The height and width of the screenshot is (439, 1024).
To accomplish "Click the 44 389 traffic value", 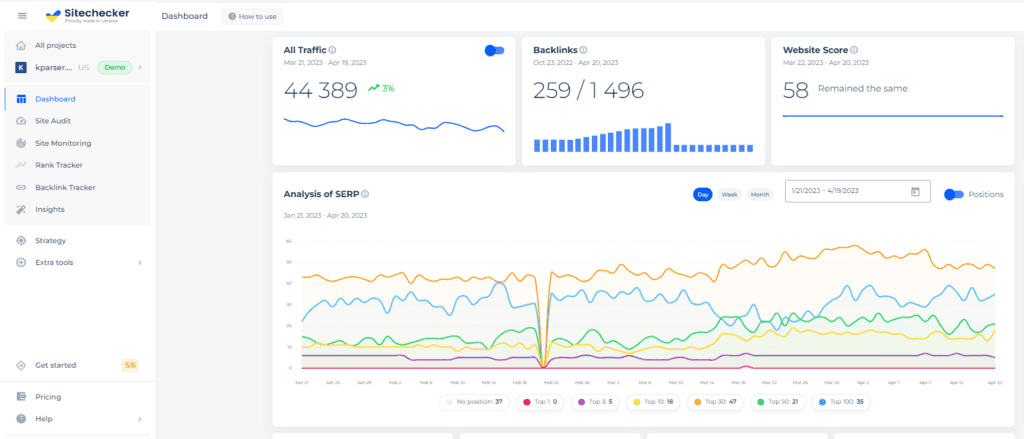I will [x=321, y=91].
